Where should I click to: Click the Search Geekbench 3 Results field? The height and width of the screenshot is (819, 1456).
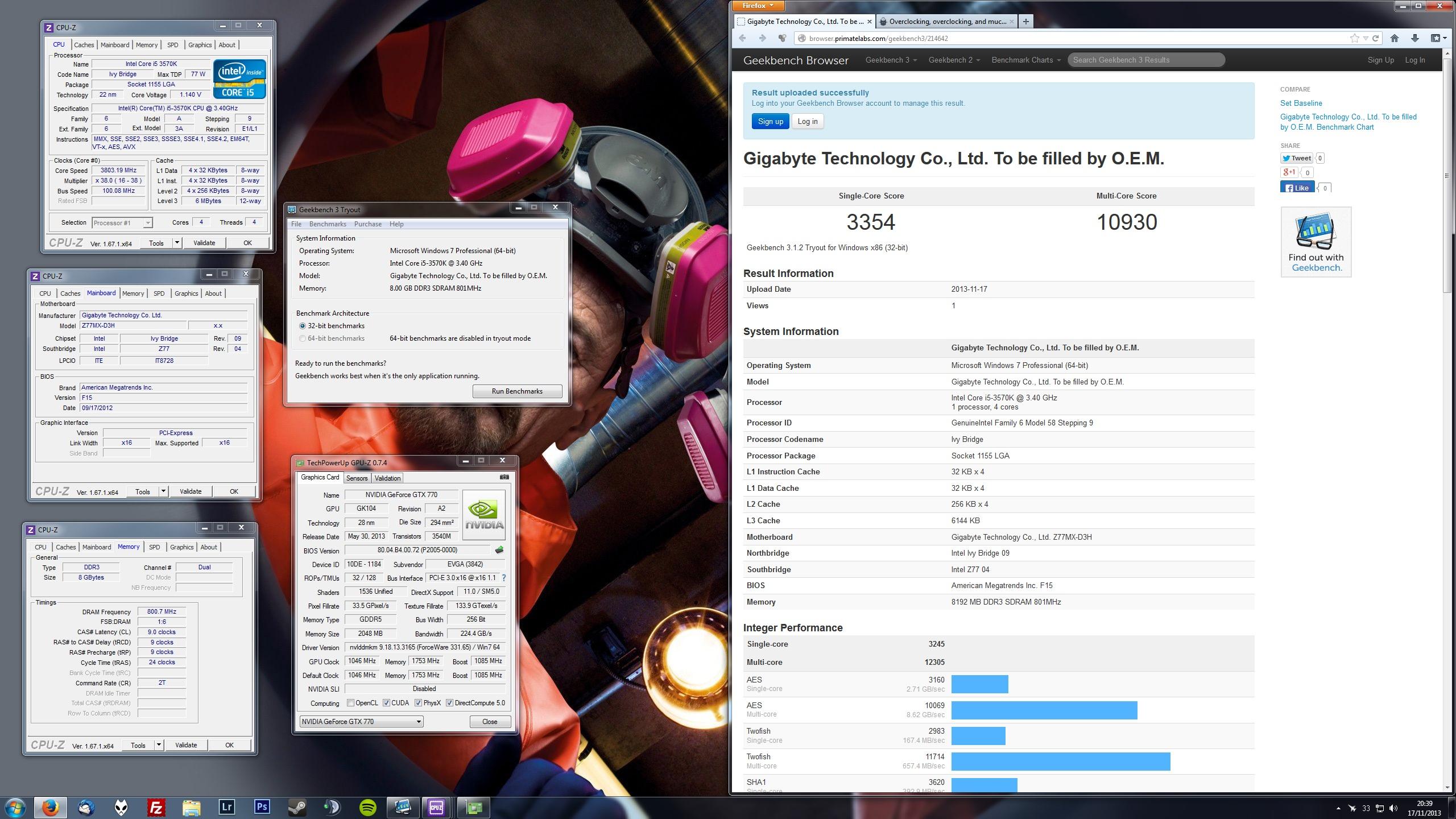click(x=1145, y=60)
